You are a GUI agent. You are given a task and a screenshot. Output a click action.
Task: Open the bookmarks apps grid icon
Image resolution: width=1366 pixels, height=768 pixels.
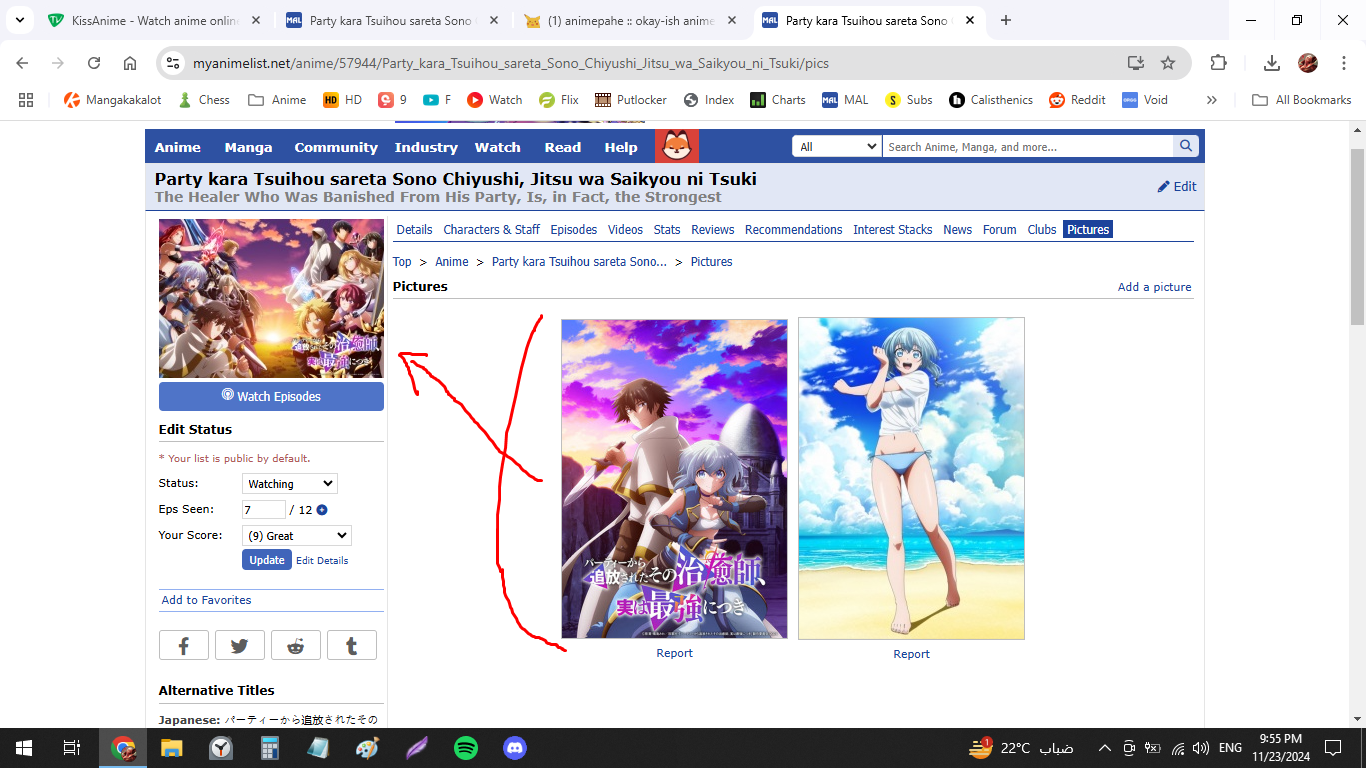click(26, 100)
